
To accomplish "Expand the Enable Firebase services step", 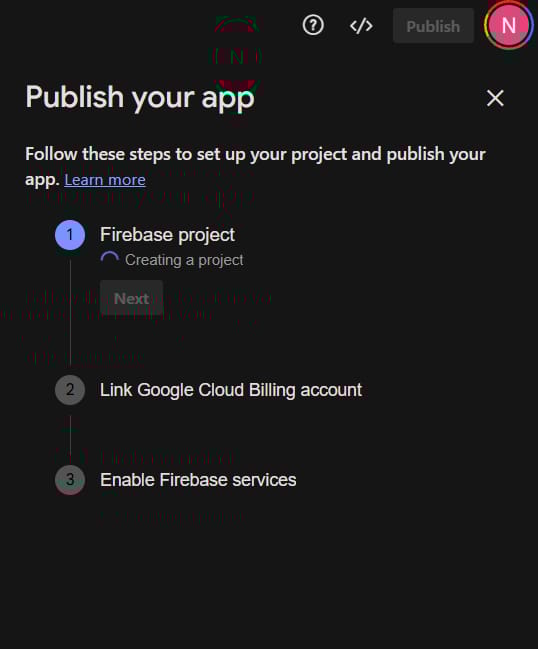I will coord(198,480).
